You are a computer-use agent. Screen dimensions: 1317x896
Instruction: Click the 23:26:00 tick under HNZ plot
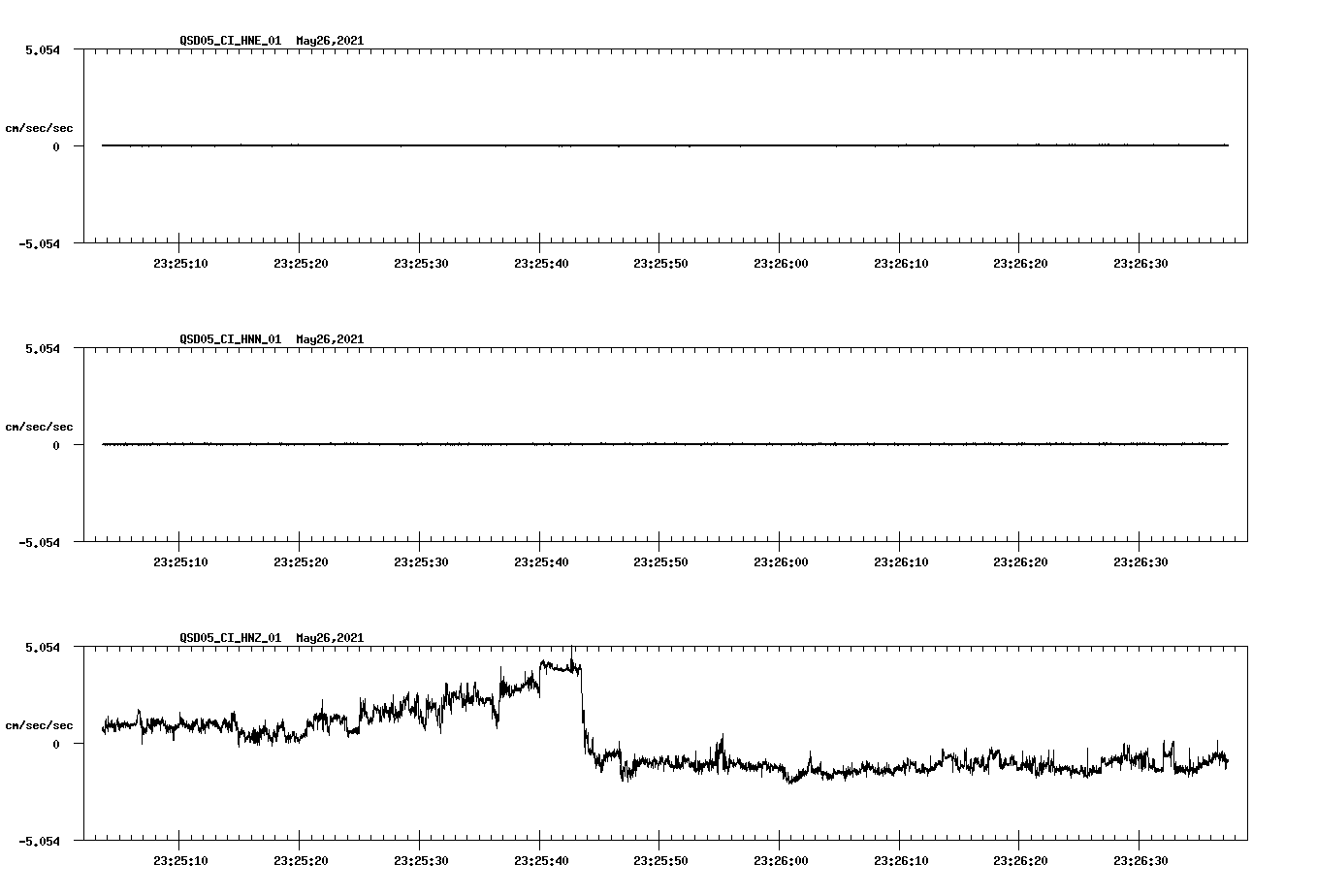(781, 859)
